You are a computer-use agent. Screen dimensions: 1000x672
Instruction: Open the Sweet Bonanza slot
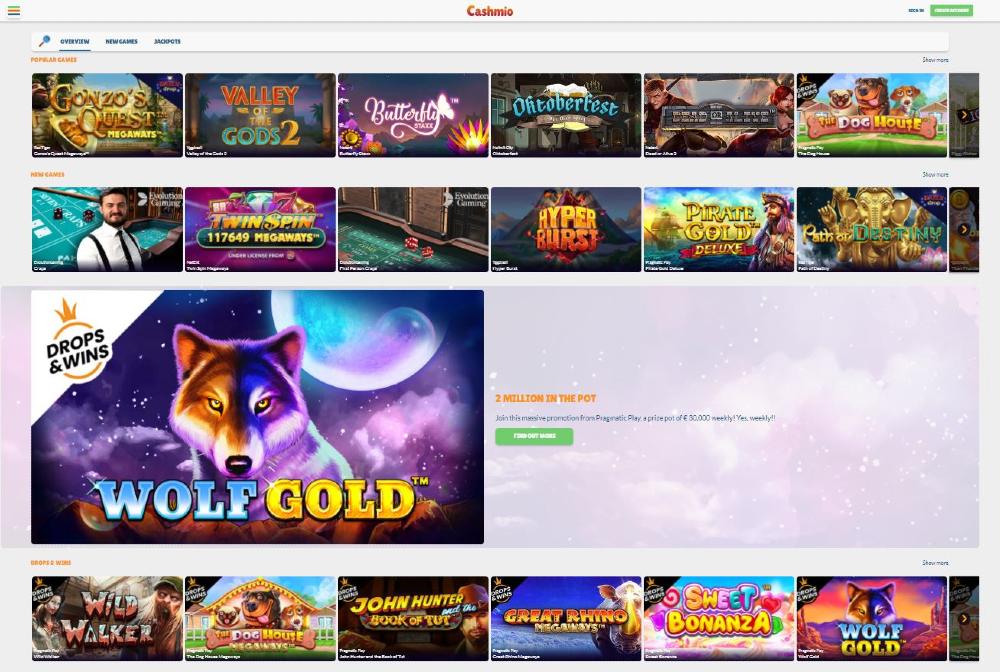click(x=719, y=618)
